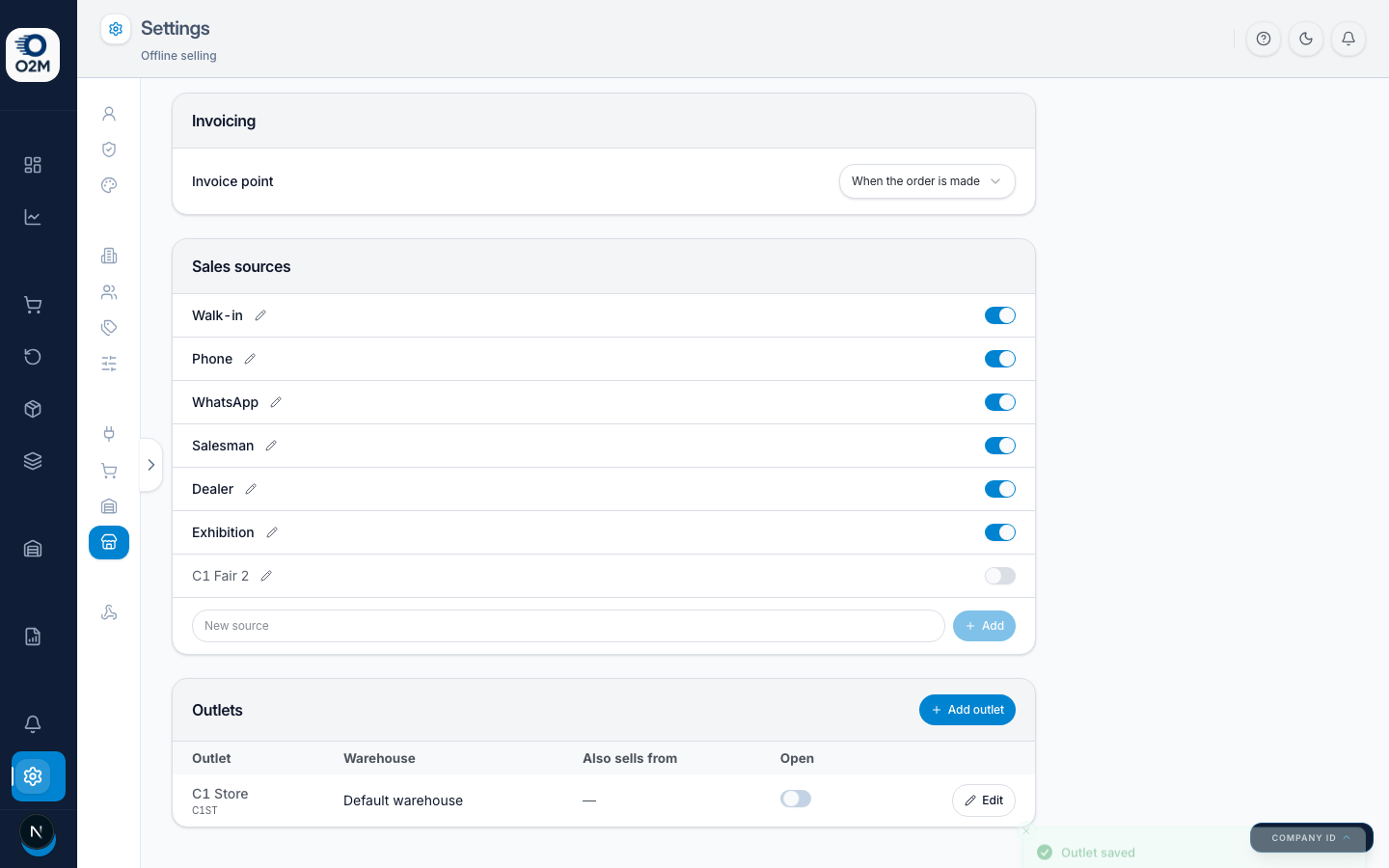Open the Invoice point dropdown

pyautogui.click(x=927, y=181)
